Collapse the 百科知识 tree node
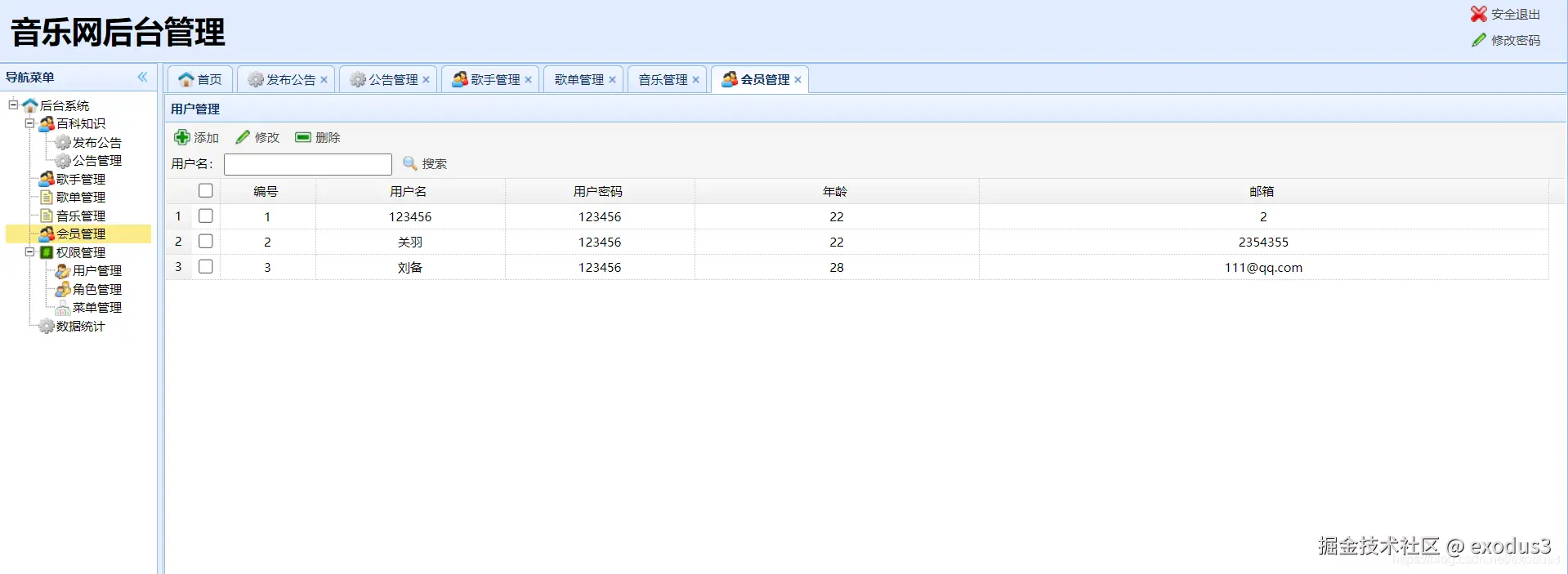 (29, 123)
